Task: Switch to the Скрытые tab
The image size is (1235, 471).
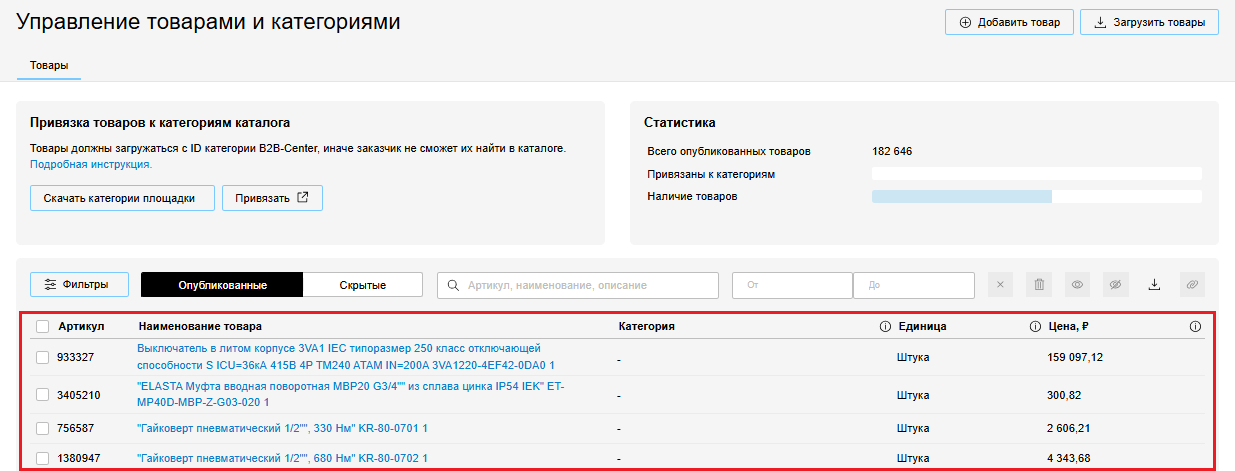Action: pos(362,285)
